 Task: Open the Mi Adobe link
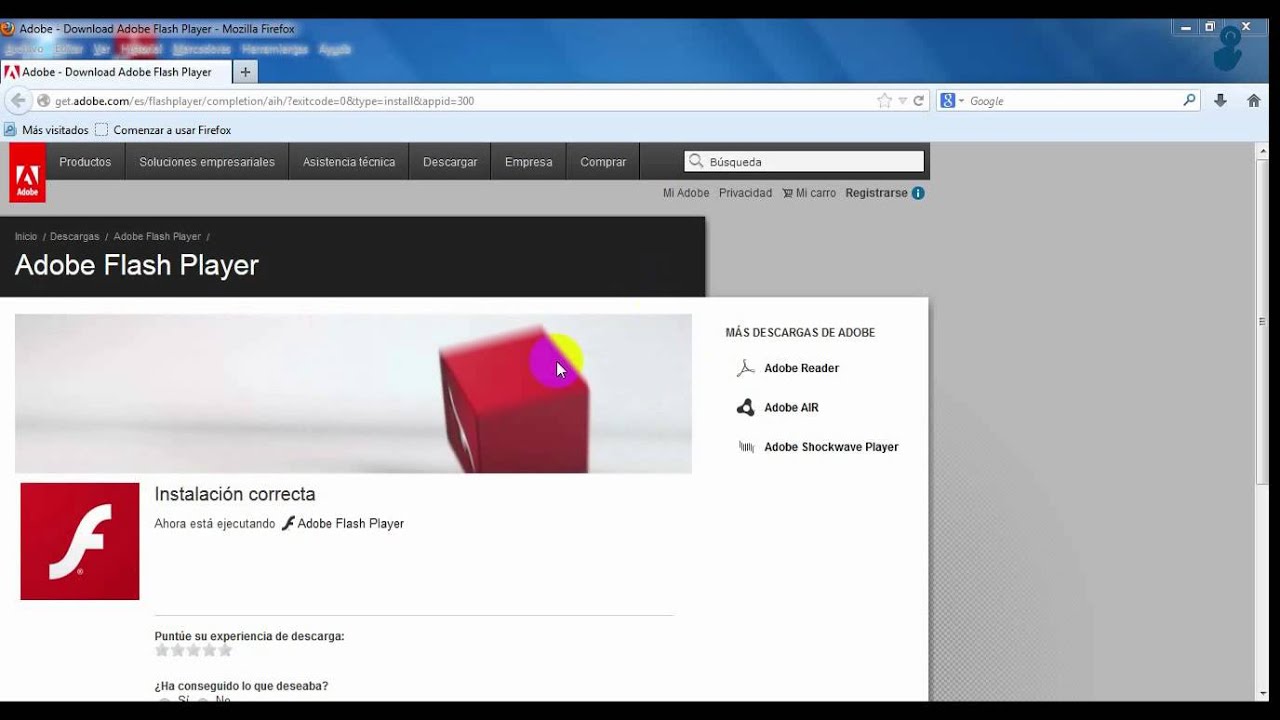click(686, 193)
